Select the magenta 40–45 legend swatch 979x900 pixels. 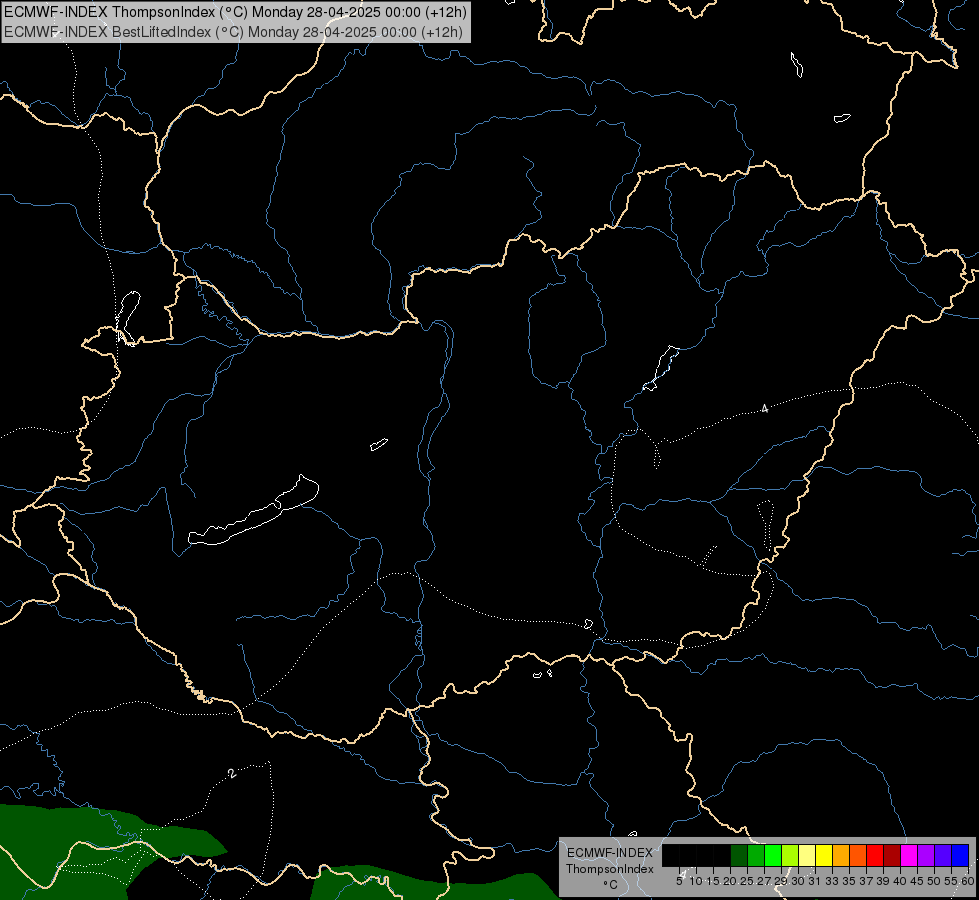[909, 856]
